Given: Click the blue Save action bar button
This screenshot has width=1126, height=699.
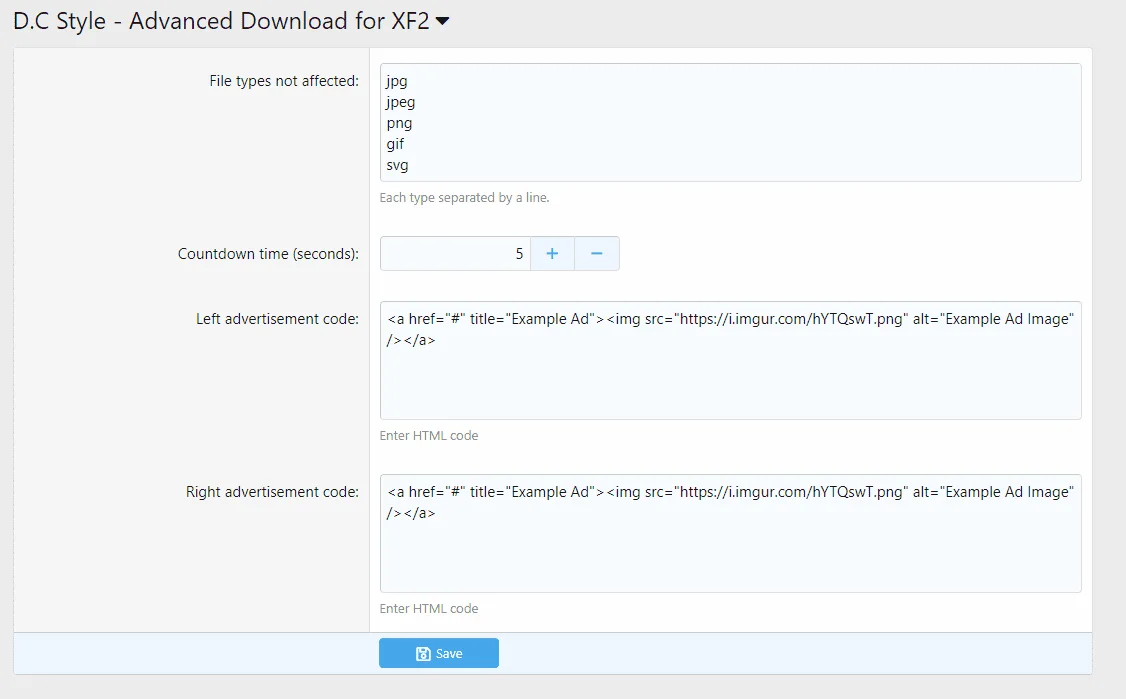Looking at the screenshot, I should [x=438, y=653].
